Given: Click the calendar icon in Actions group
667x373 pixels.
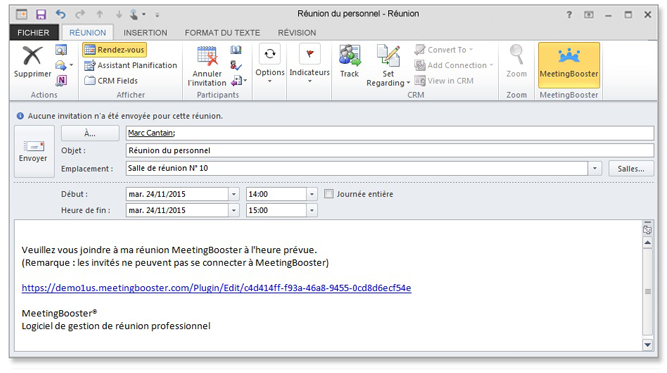Looking at the screenshot, I should (x=61, y=50).
